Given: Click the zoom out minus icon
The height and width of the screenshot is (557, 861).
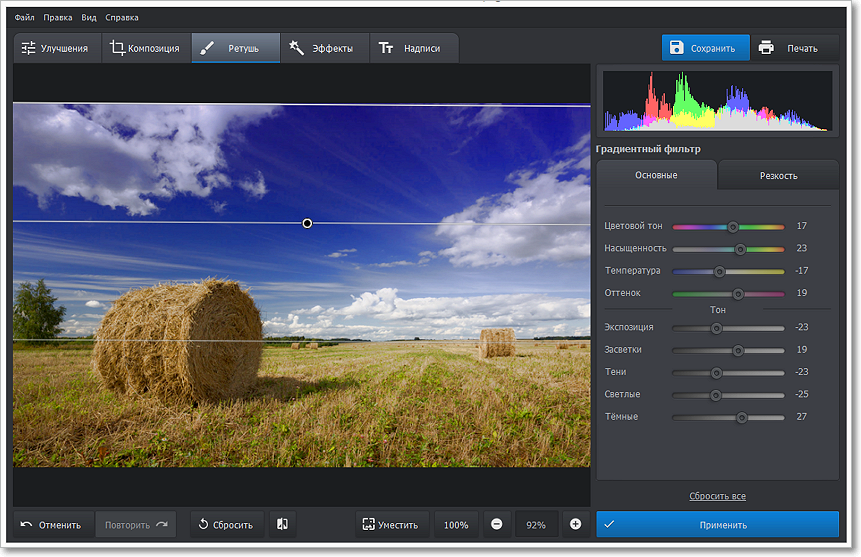Looking at the screenshot, I should [497, 524].
